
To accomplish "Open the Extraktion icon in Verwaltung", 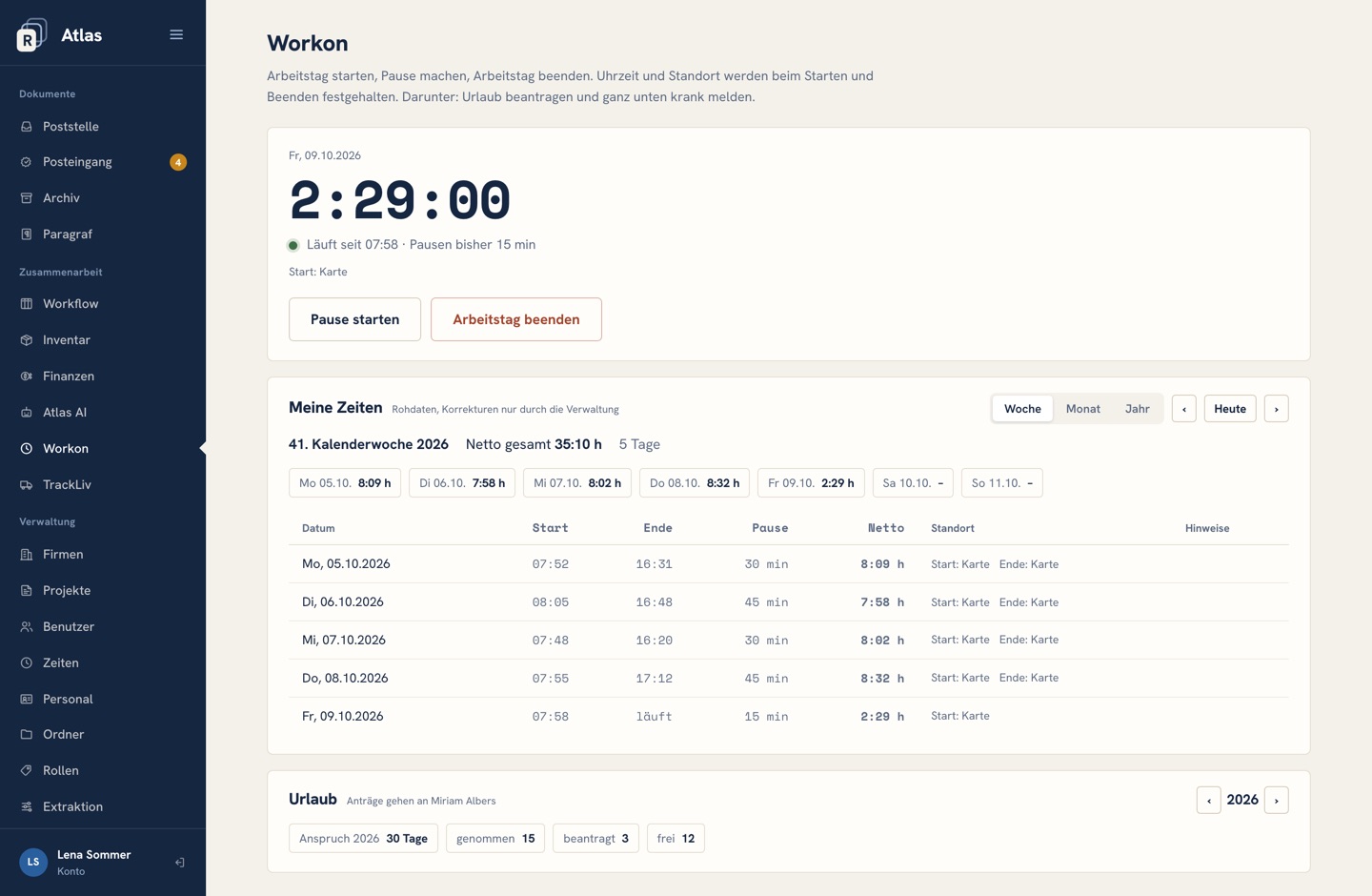I will (27, 806).
